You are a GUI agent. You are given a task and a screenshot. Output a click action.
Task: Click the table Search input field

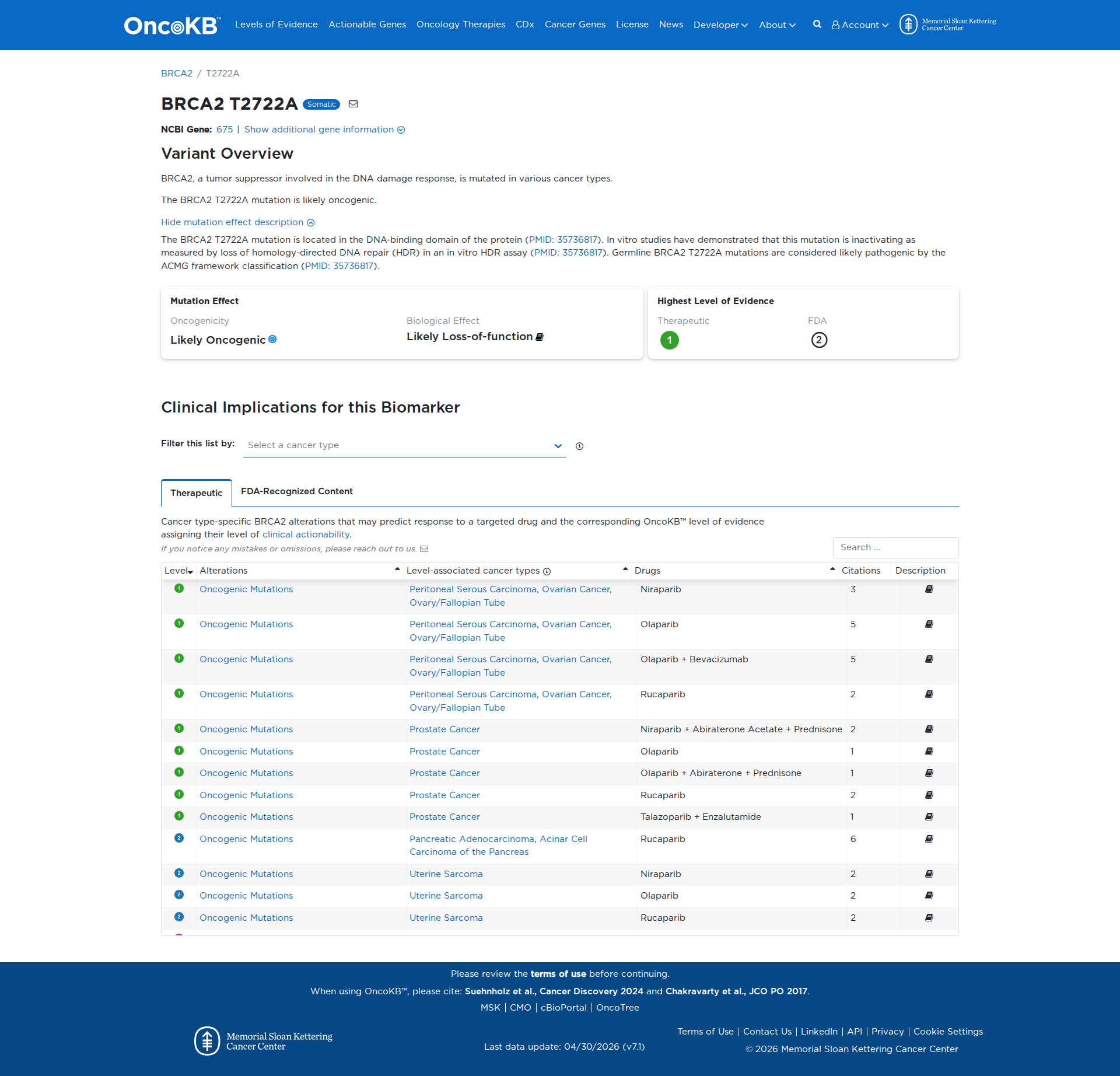(x=895, y=547)
